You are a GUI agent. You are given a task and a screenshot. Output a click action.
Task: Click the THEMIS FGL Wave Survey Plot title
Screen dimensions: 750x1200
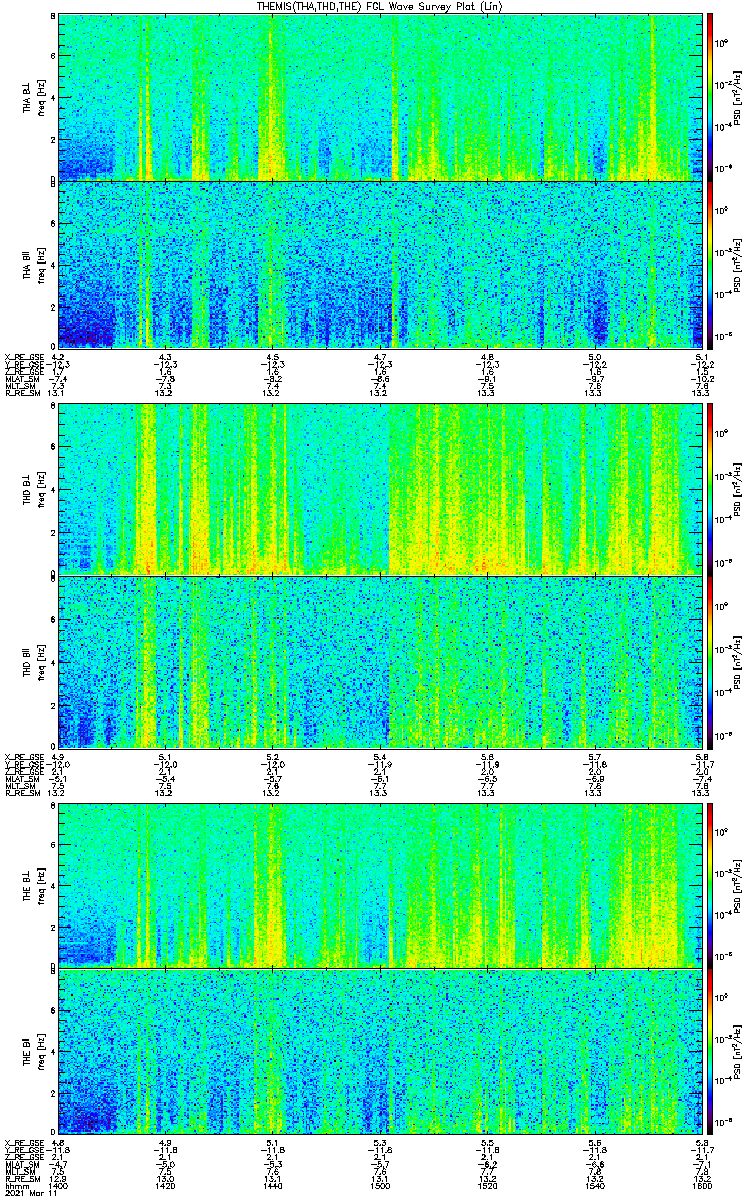[380, 6]
